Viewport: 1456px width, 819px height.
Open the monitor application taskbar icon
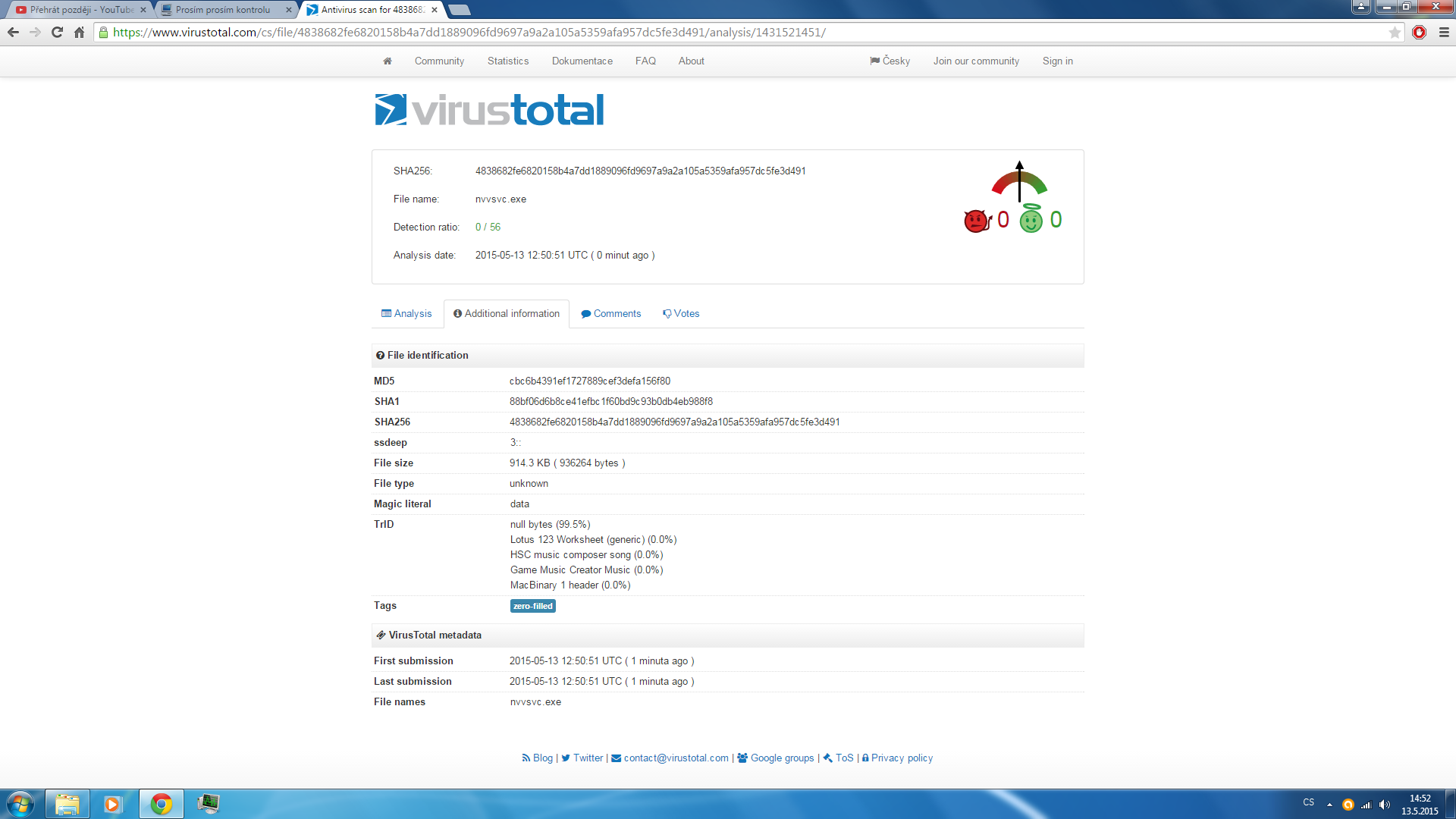tap(209, 804)
